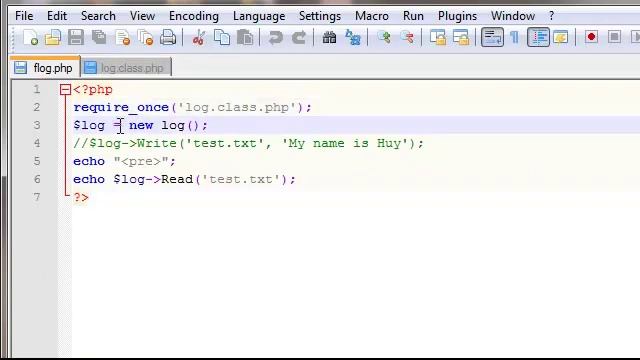Open the Run menu
The image size is (640, 360).
click(x=413, y=16)
